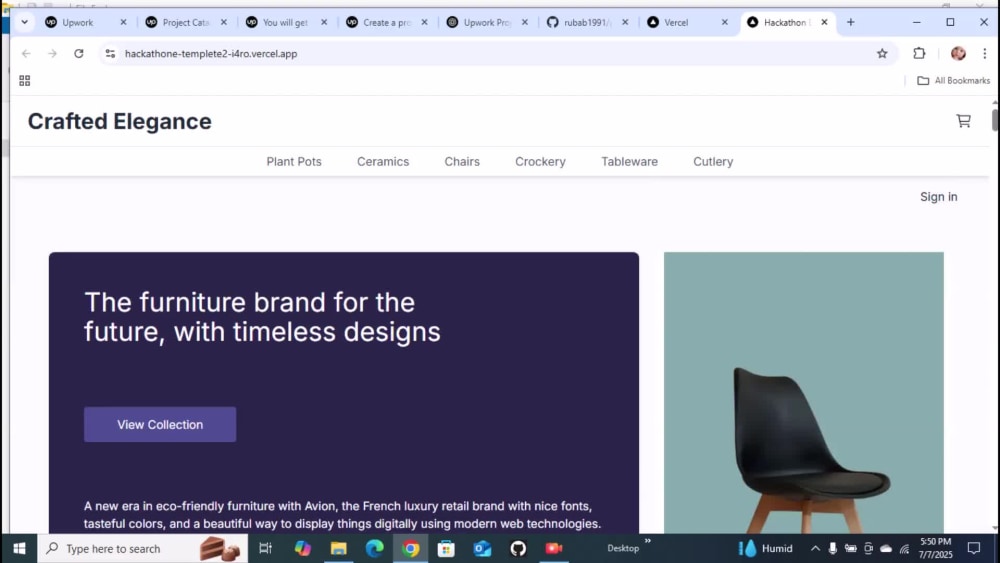Open the Tableware category
This screenshot has width=1000, height=563.
[x=629, y=162]
